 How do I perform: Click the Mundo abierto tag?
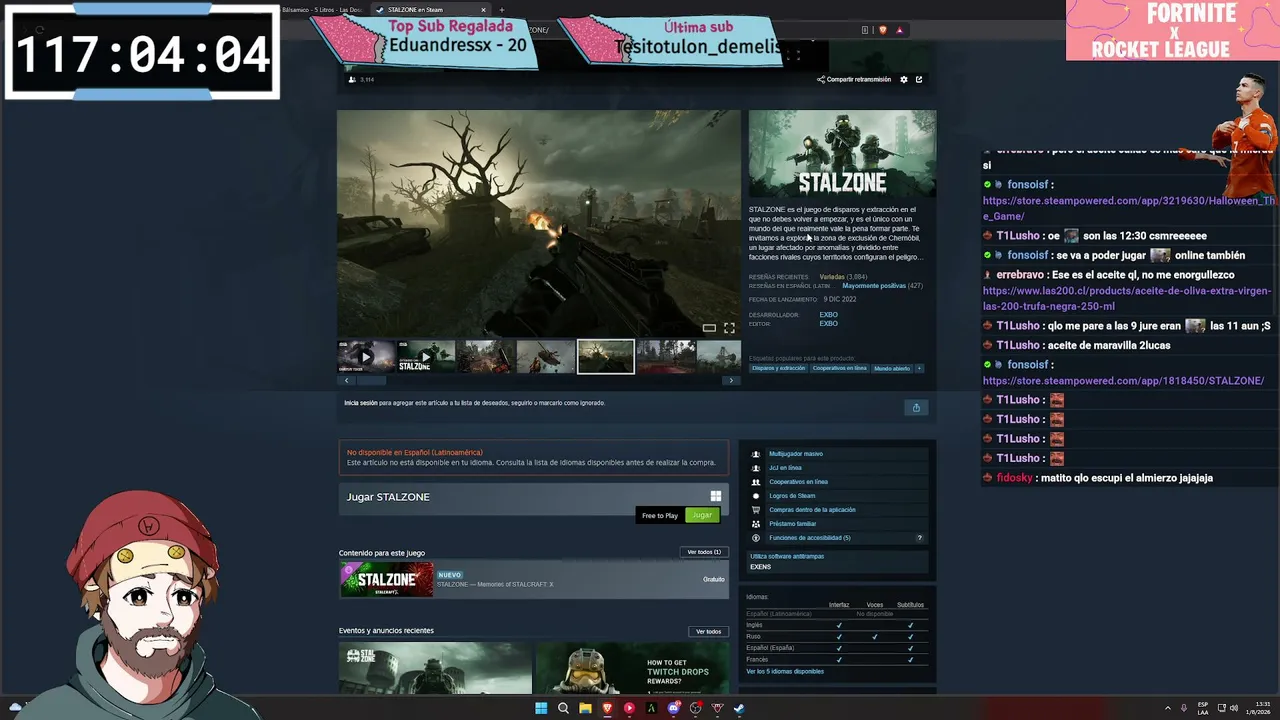tap(892, 368)
